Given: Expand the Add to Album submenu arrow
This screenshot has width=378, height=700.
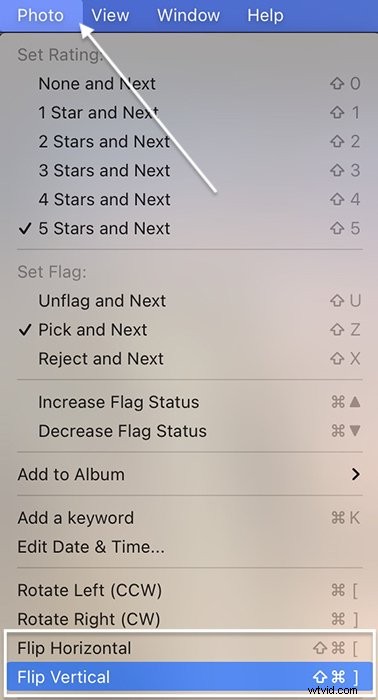Looking at the screenshot, I should pos(355,474).
